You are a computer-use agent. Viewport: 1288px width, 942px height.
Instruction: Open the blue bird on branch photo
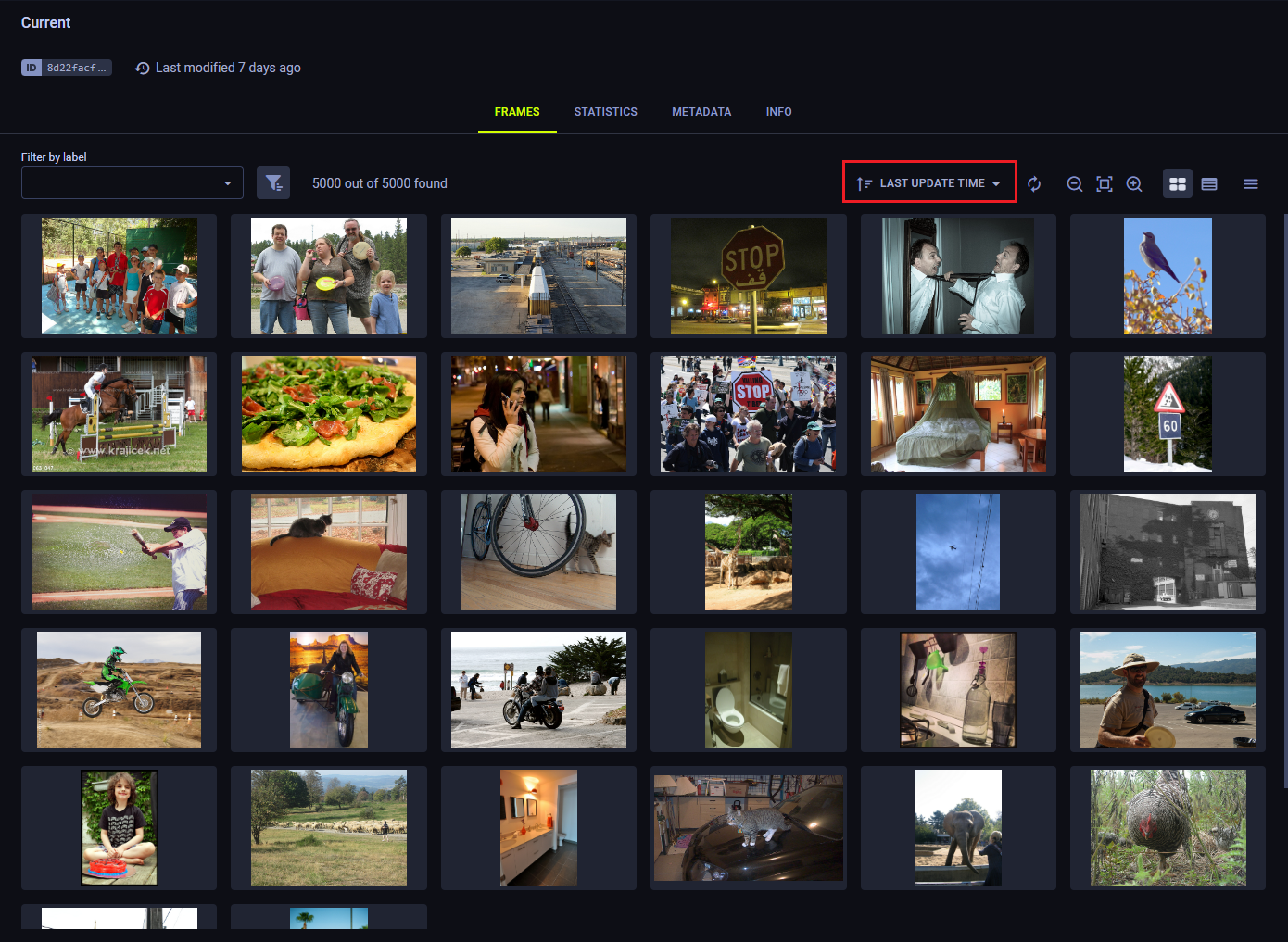[1168, 276]
